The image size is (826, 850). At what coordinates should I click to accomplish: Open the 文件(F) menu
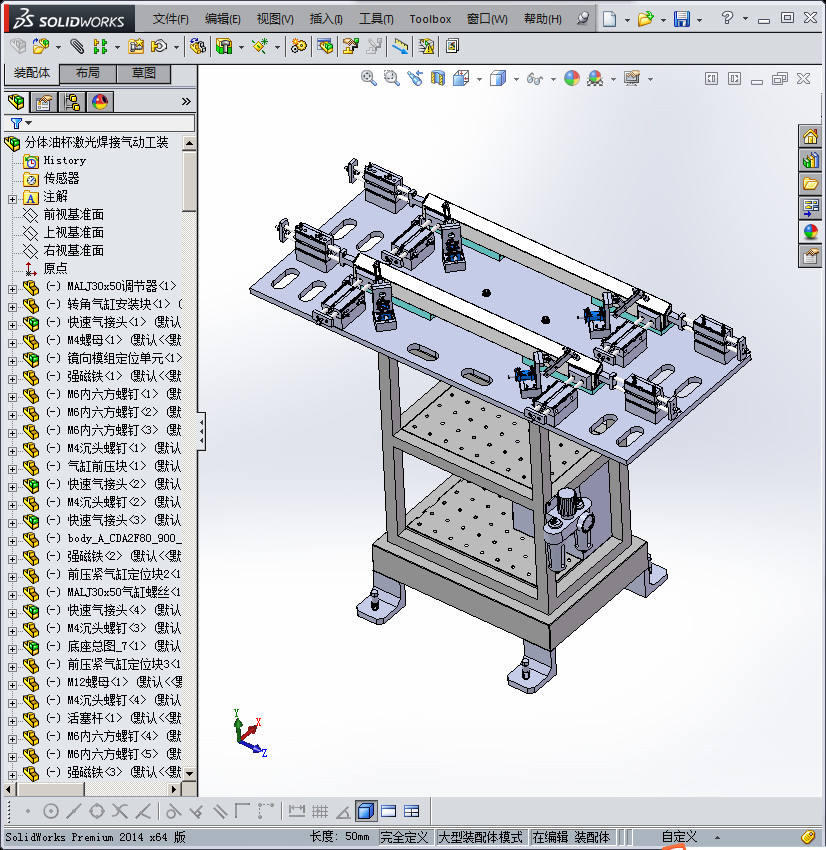click(170, 19)
